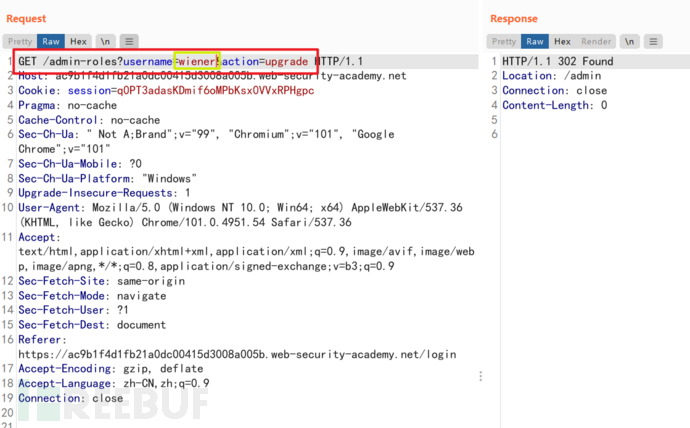Open the Response Hex tab
Image resolution: width=690 pixels, height=428 pixels.
[562, 41]
